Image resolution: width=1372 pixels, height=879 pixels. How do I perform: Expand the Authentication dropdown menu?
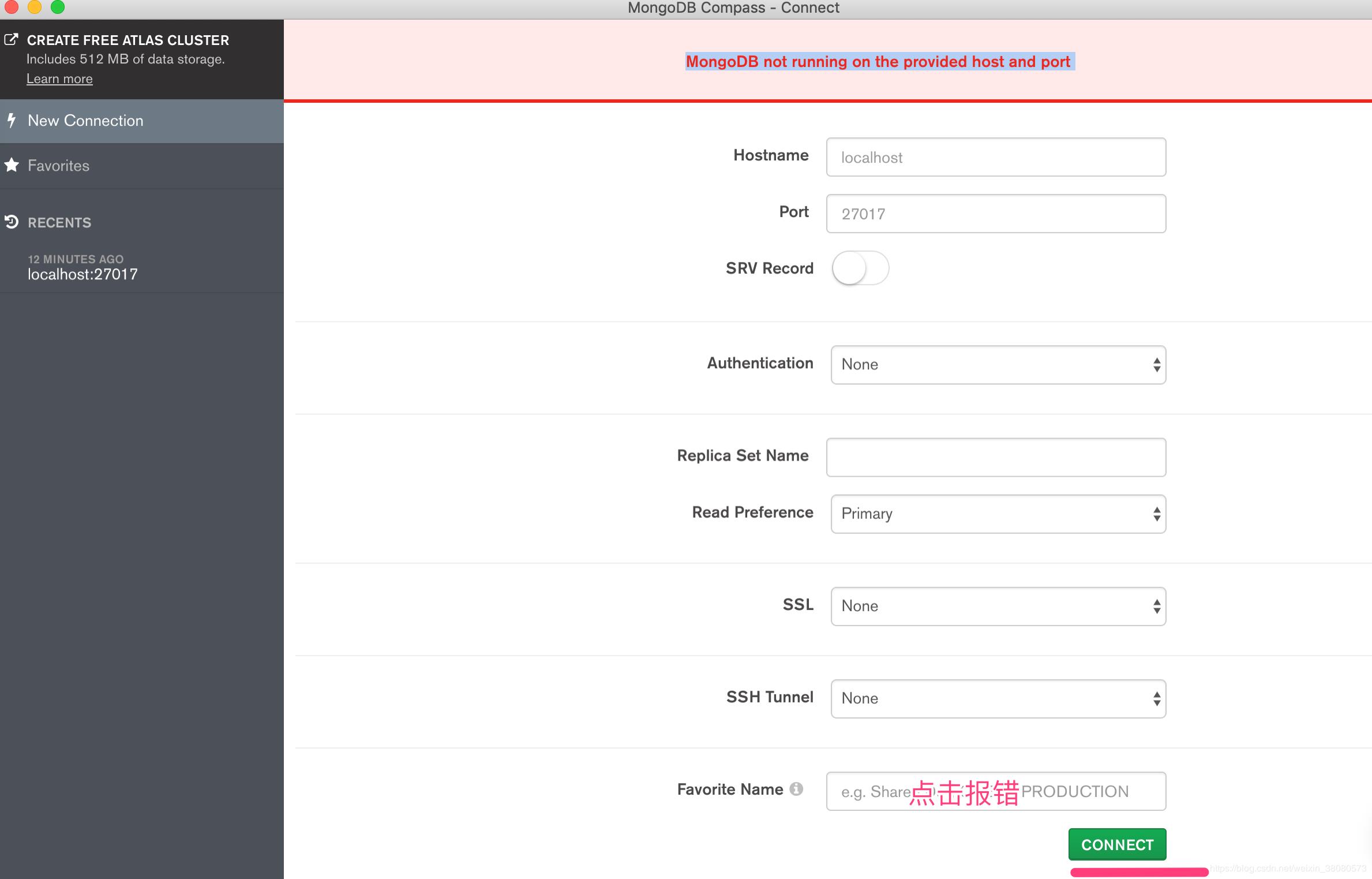pyautogui.click(x=996, y=363)
